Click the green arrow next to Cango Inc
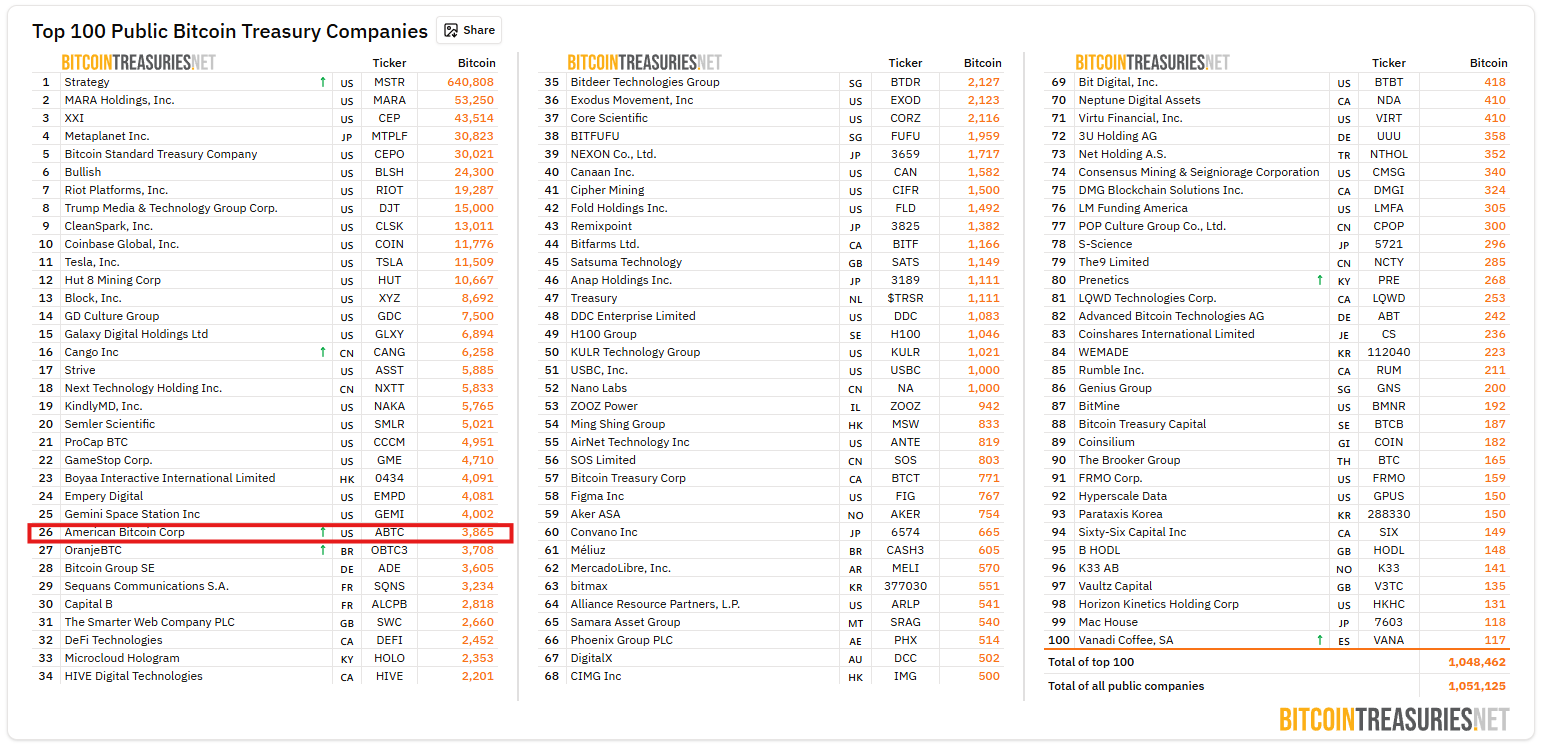 click(322, 352)
